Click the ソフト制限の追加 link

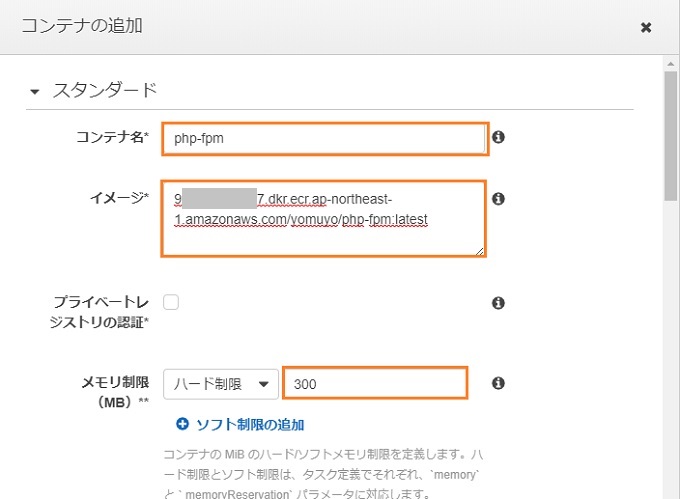(x=250, y=424)
